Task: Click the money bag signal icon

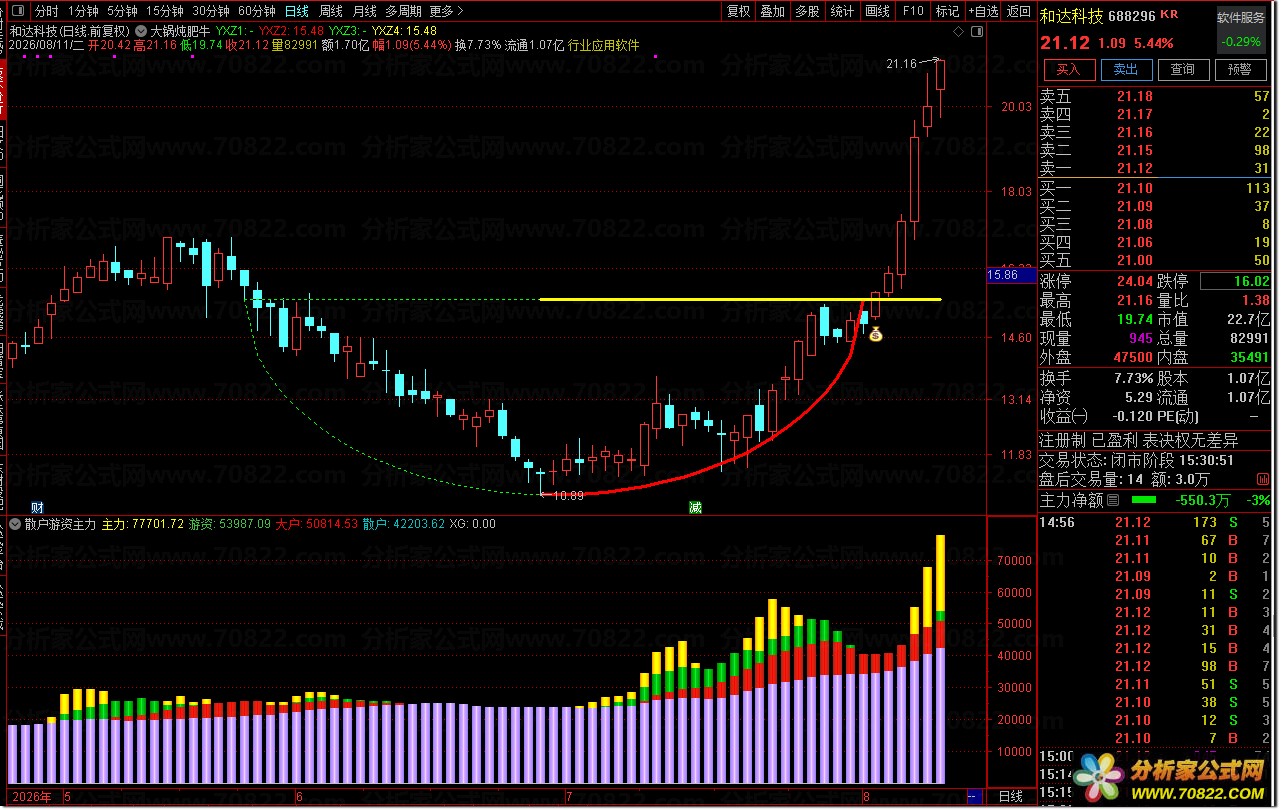Action: (x=876, y=334)
